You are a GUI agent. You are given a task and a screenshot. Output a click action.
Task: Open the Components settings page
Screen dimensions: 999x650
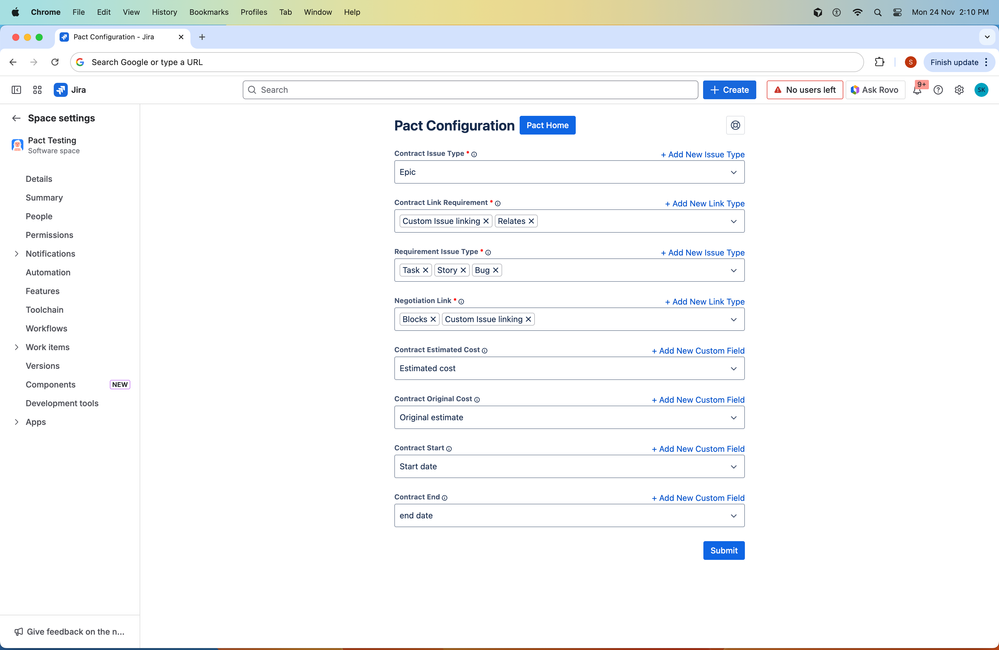pyautogui.click(x=50, y=384)
